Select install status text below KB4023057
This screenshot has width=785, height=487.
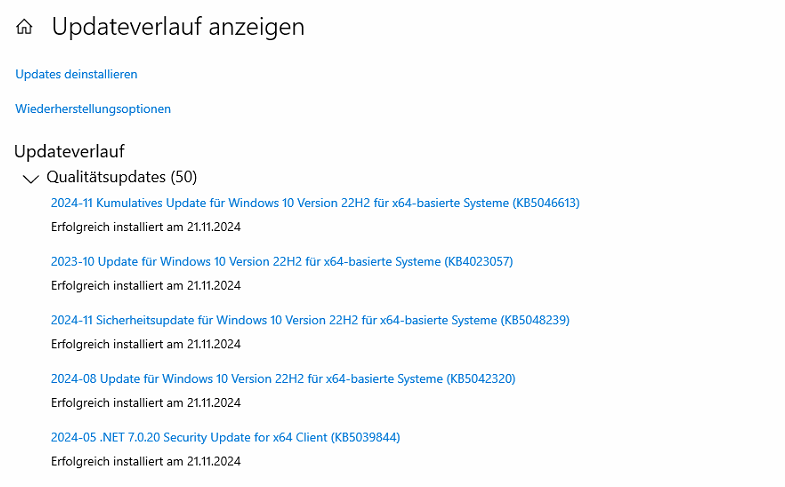click(x=146, y=285)
